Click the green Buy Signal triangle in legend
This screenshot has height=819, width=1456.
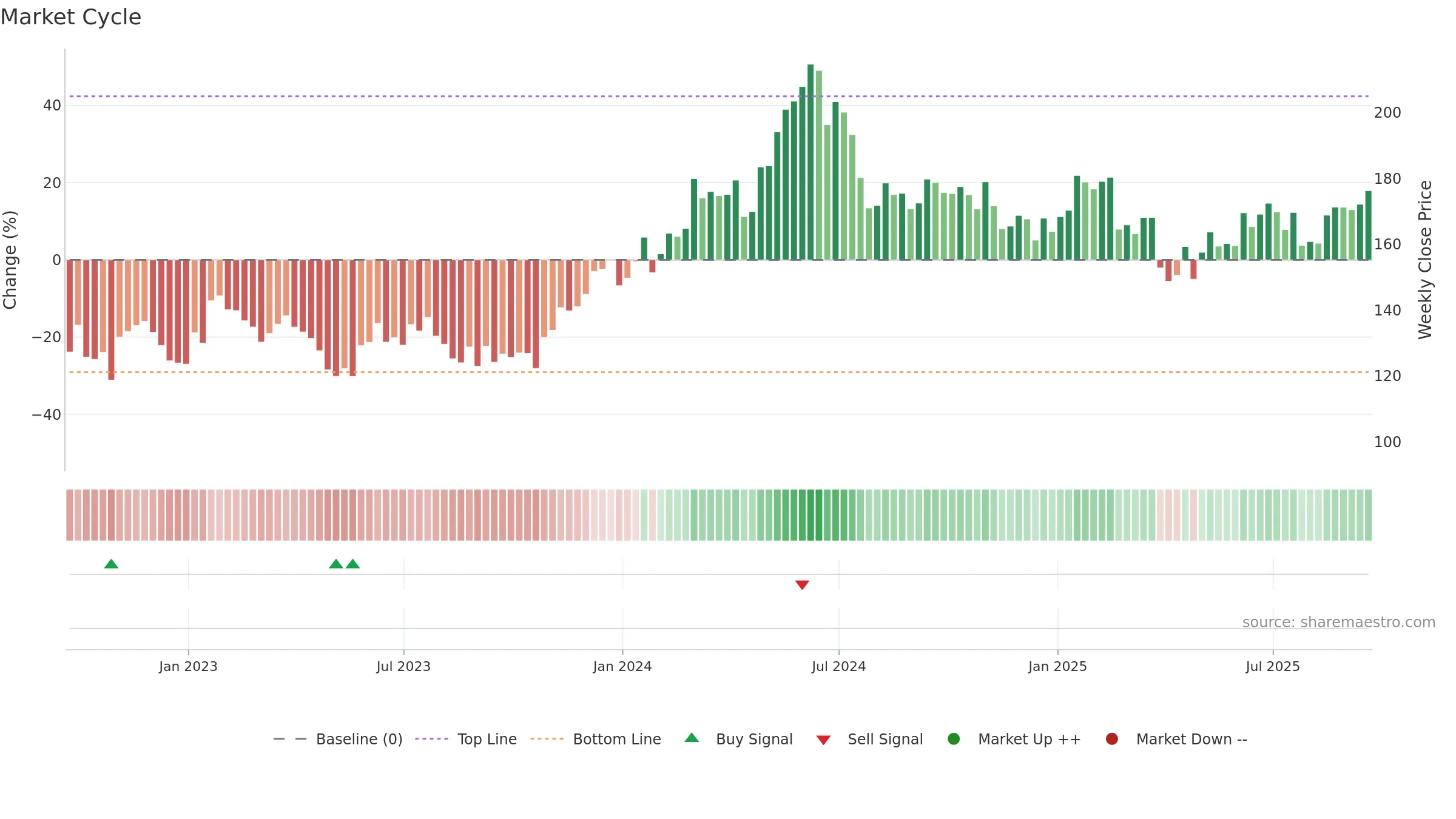pos(692,738)
